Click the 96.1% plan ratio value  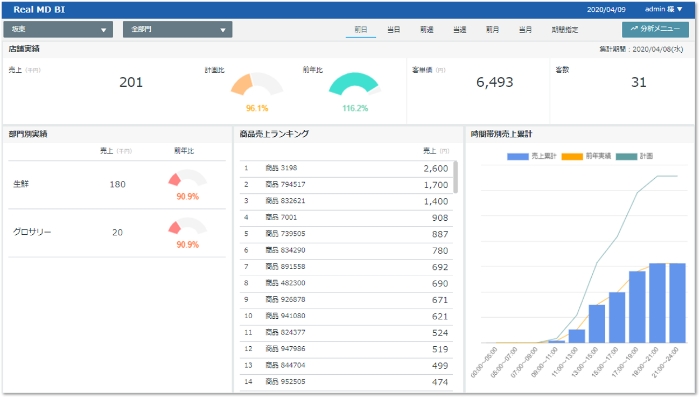click(257, 108)
